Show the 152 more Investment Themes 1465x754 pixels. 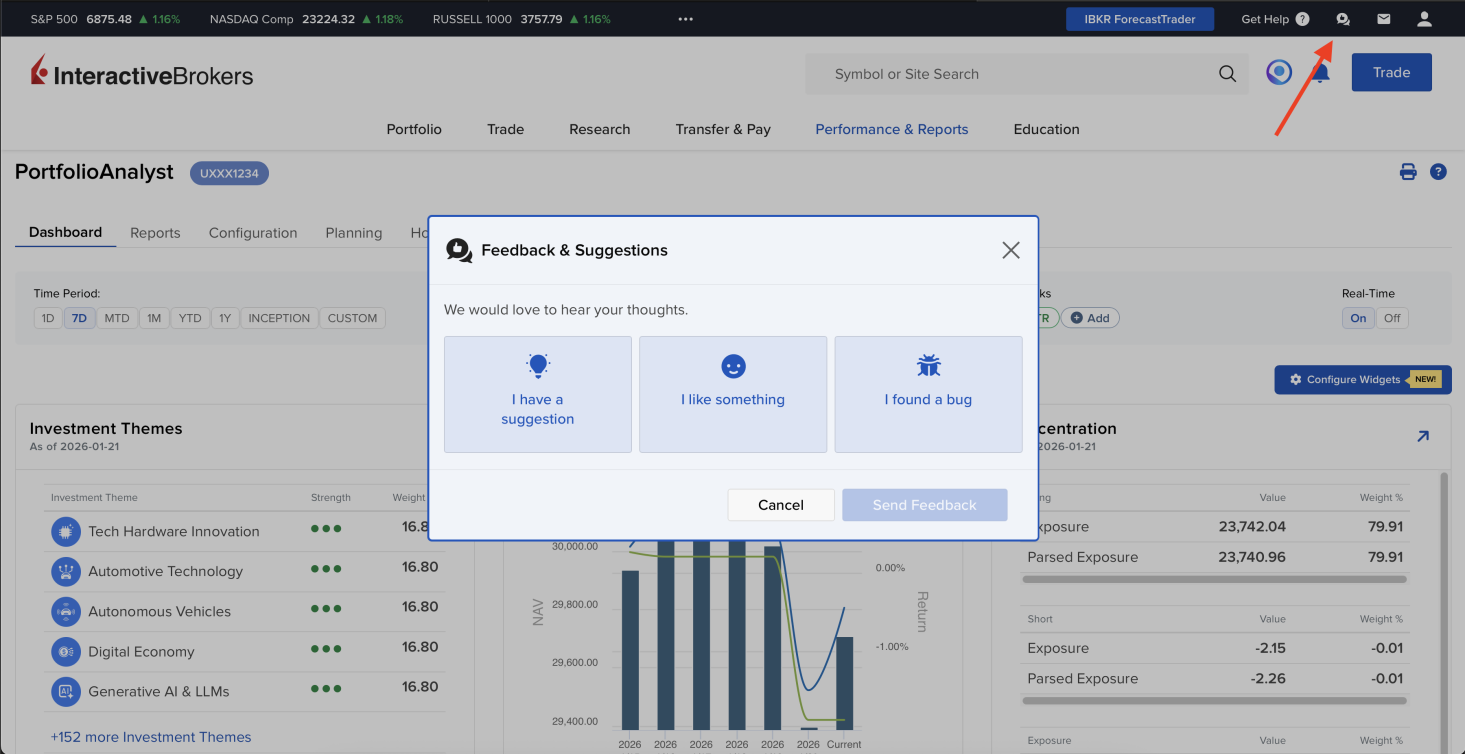point(151,737)
